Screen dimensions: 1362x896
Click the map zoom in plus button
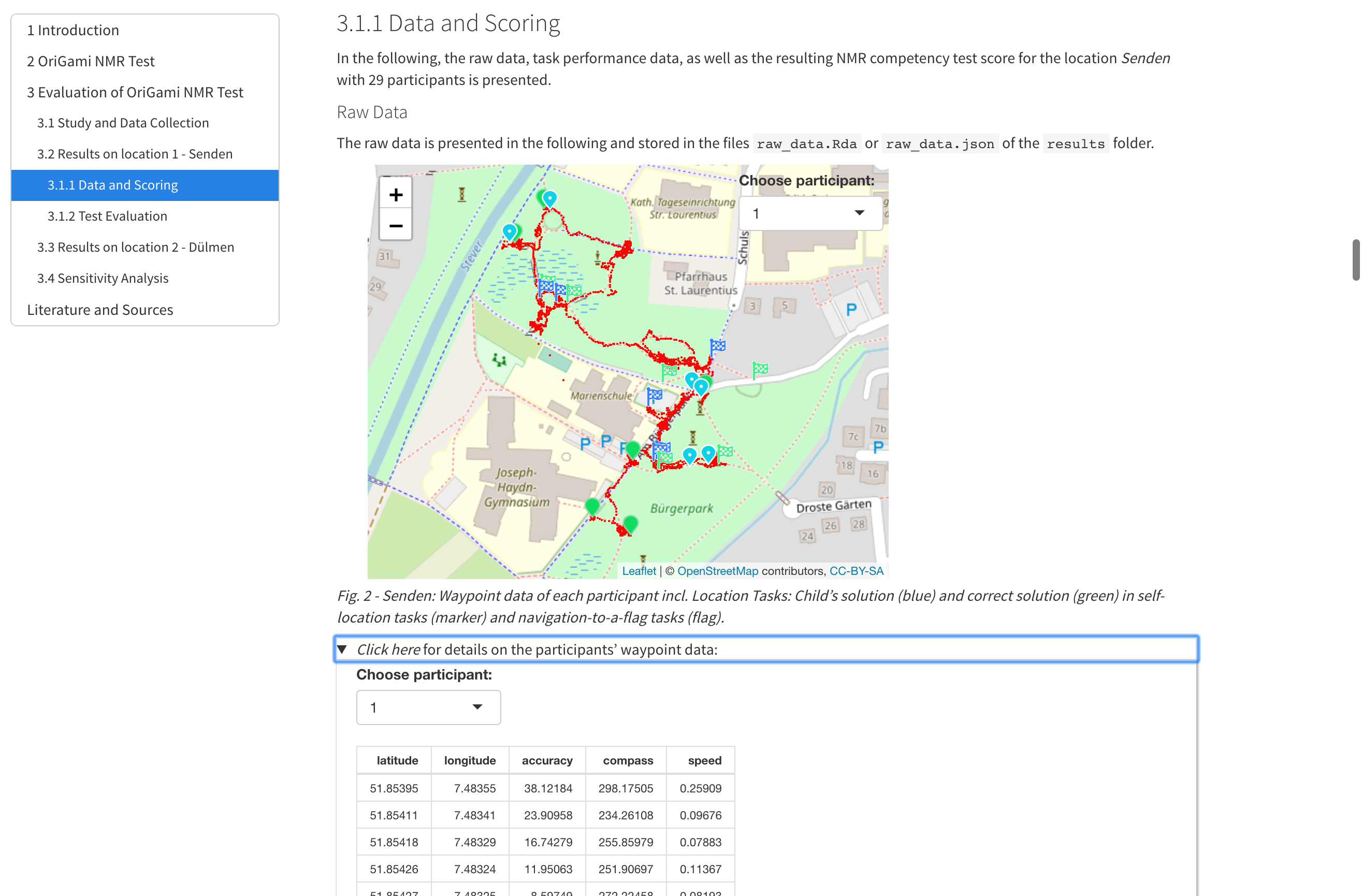396,195
